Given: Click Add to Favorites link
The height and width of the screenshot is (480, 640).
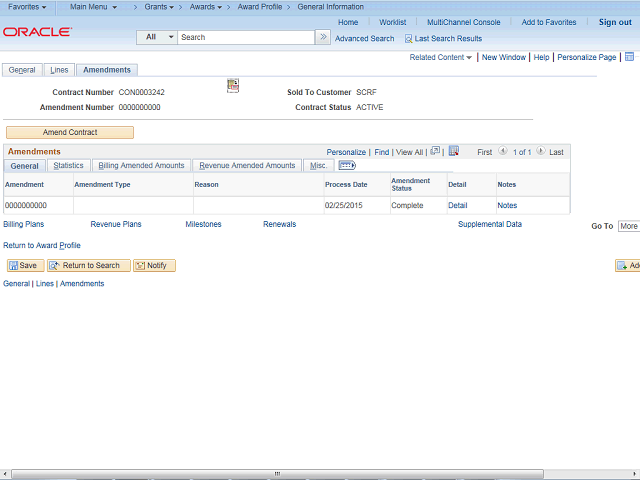Looking at the screenshot, I should 549,22.
